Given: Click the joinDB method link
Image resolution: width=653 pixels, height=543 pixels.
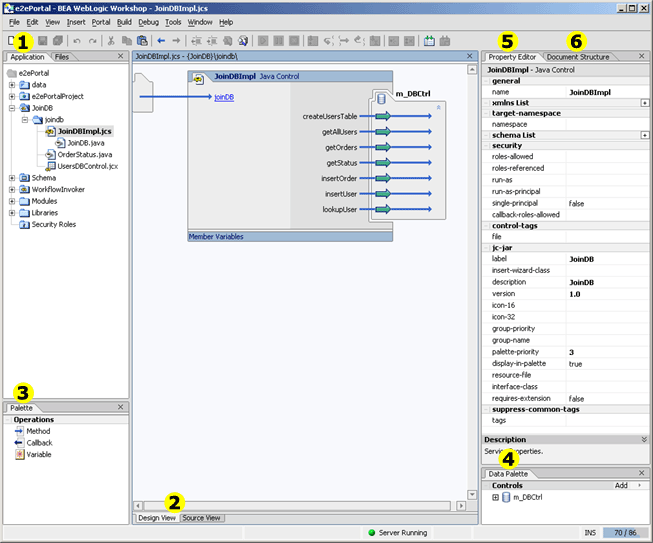Looking at the screenshot, I should click(224, 97).
